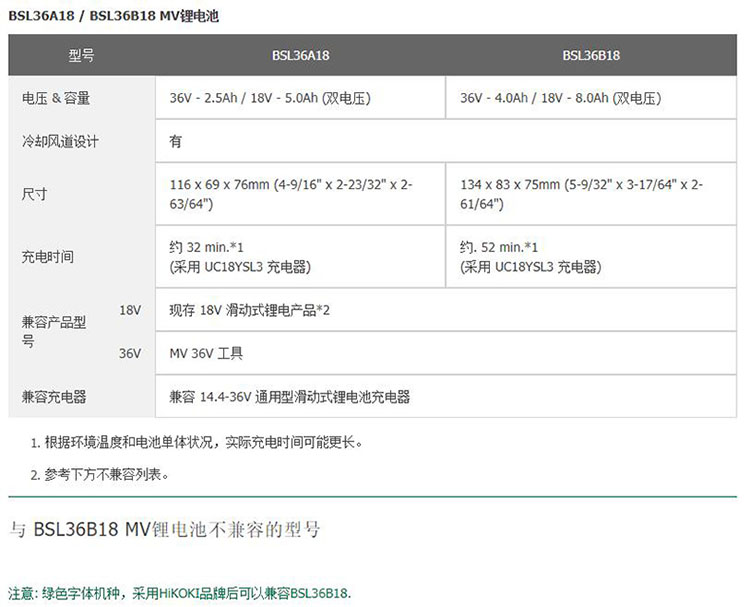Click the '尺寸' row label
Viewport: 750px width, 607px height.
pos(34,194)
